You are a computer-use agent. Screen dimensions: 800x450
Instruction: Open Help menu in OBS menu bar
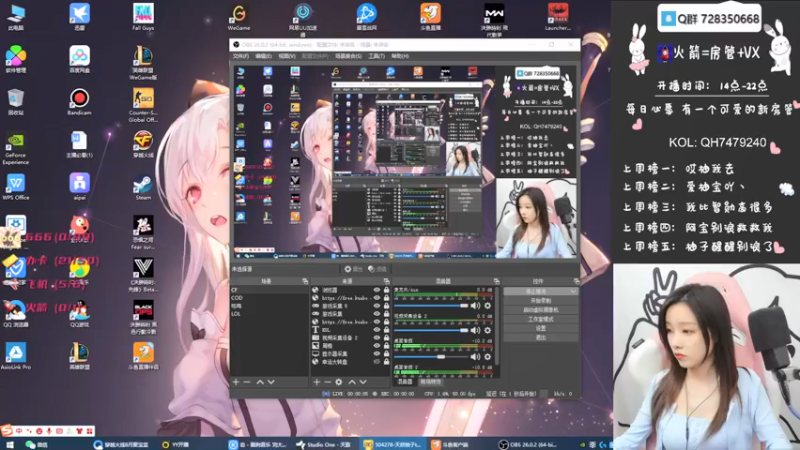(400, 56)
